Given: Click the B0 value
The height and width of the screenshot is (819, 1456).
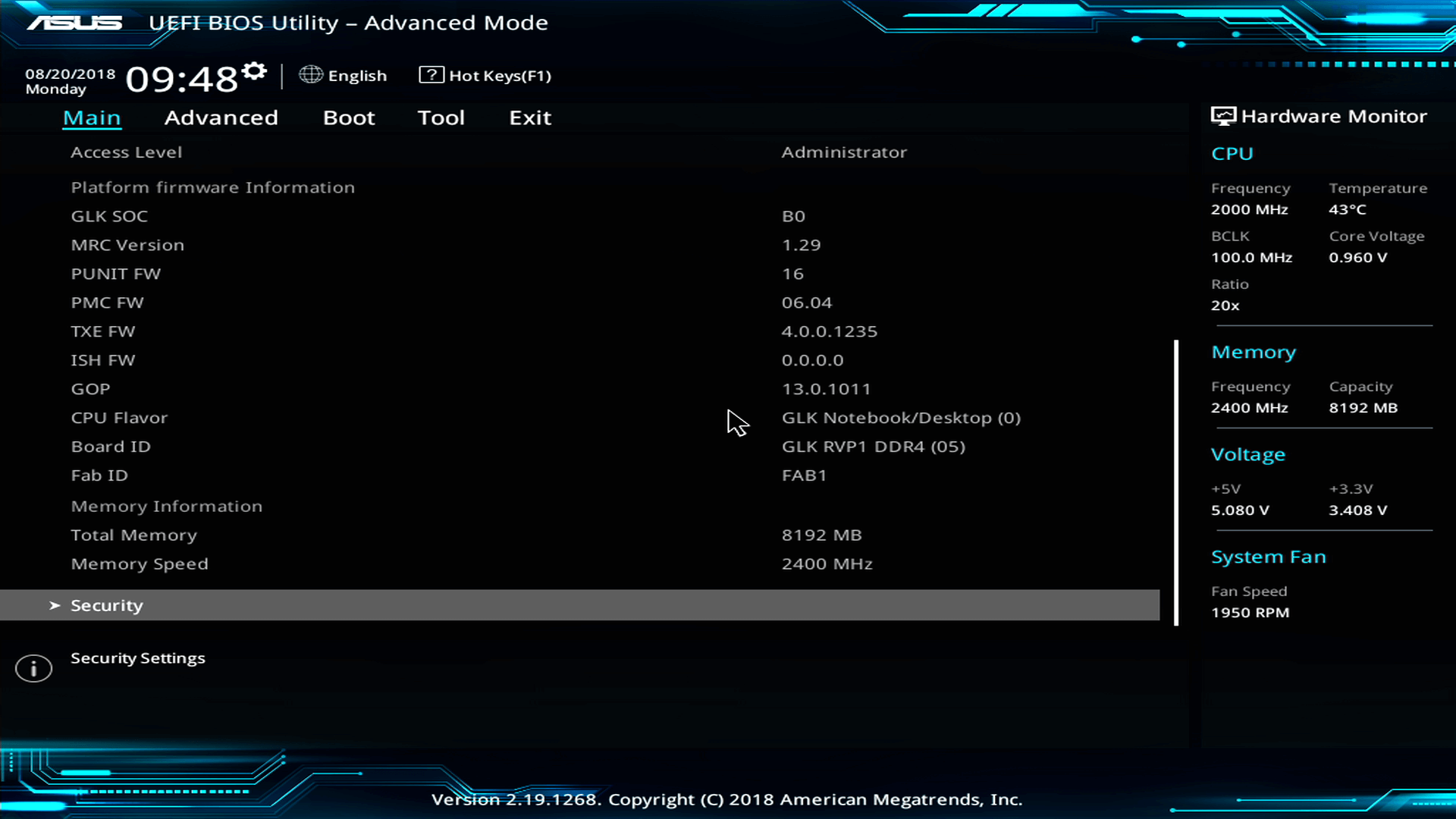Looking at the screenshot, I should [793, 216].
